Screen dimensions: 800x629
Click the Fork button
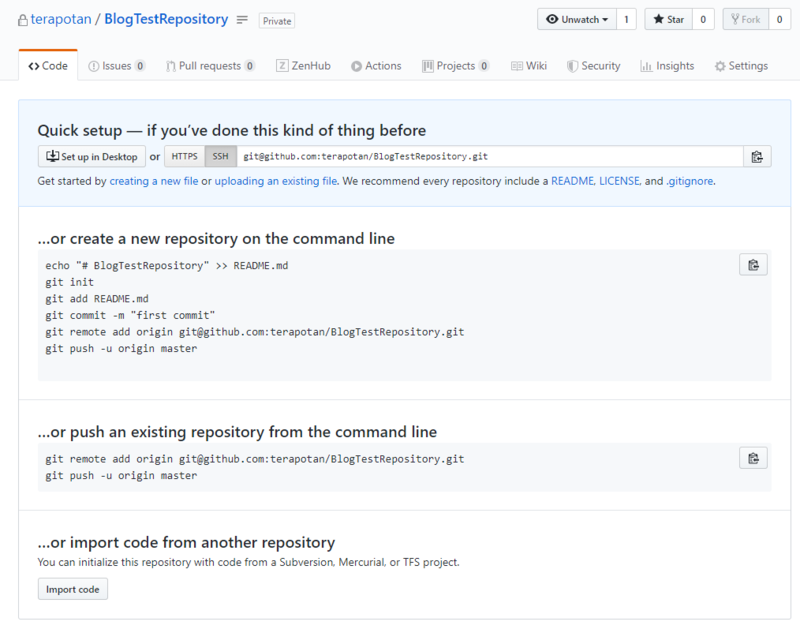pyautogui.click(x=744, y=19)
